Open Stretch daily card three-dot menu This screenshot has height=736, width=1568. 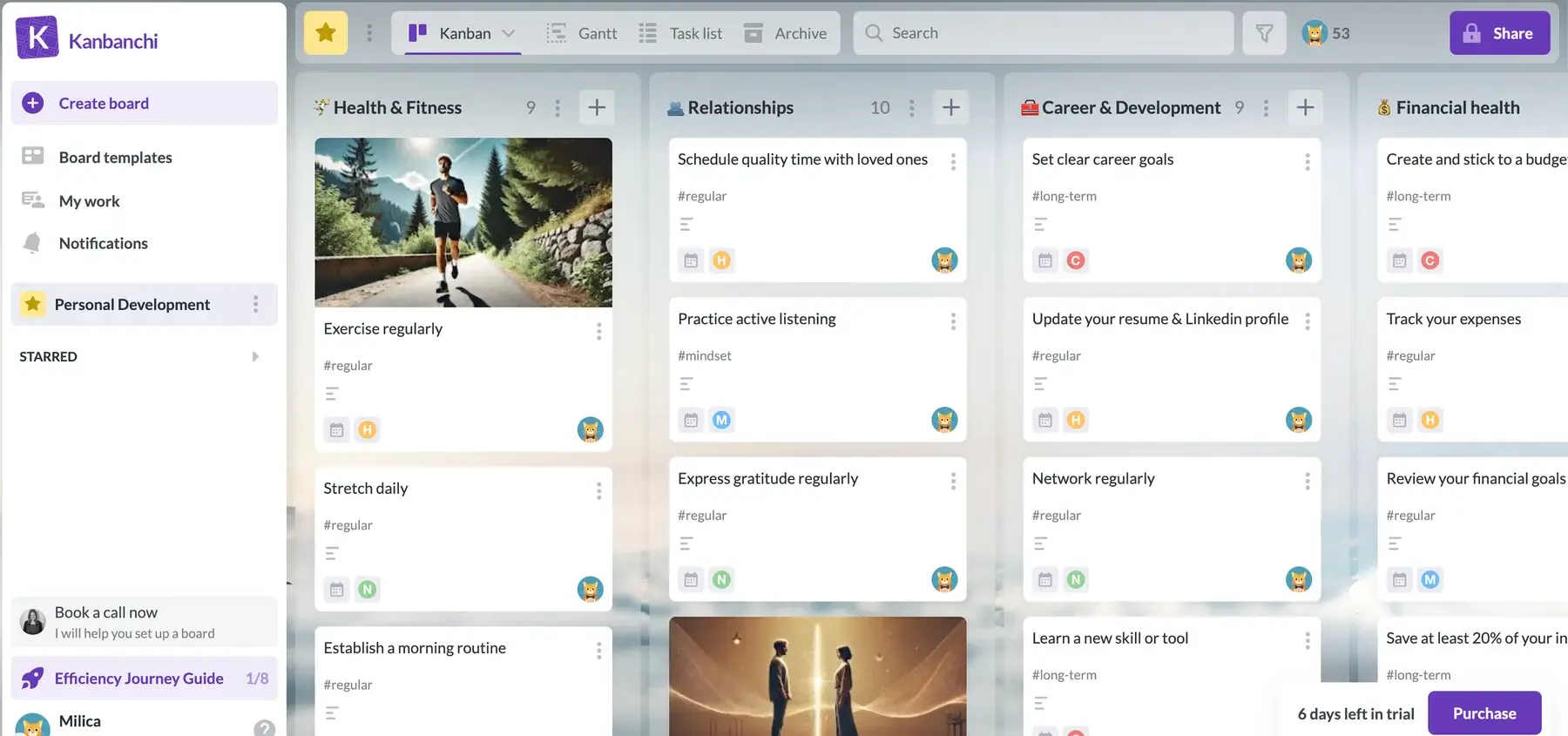[x=598, y=490]
